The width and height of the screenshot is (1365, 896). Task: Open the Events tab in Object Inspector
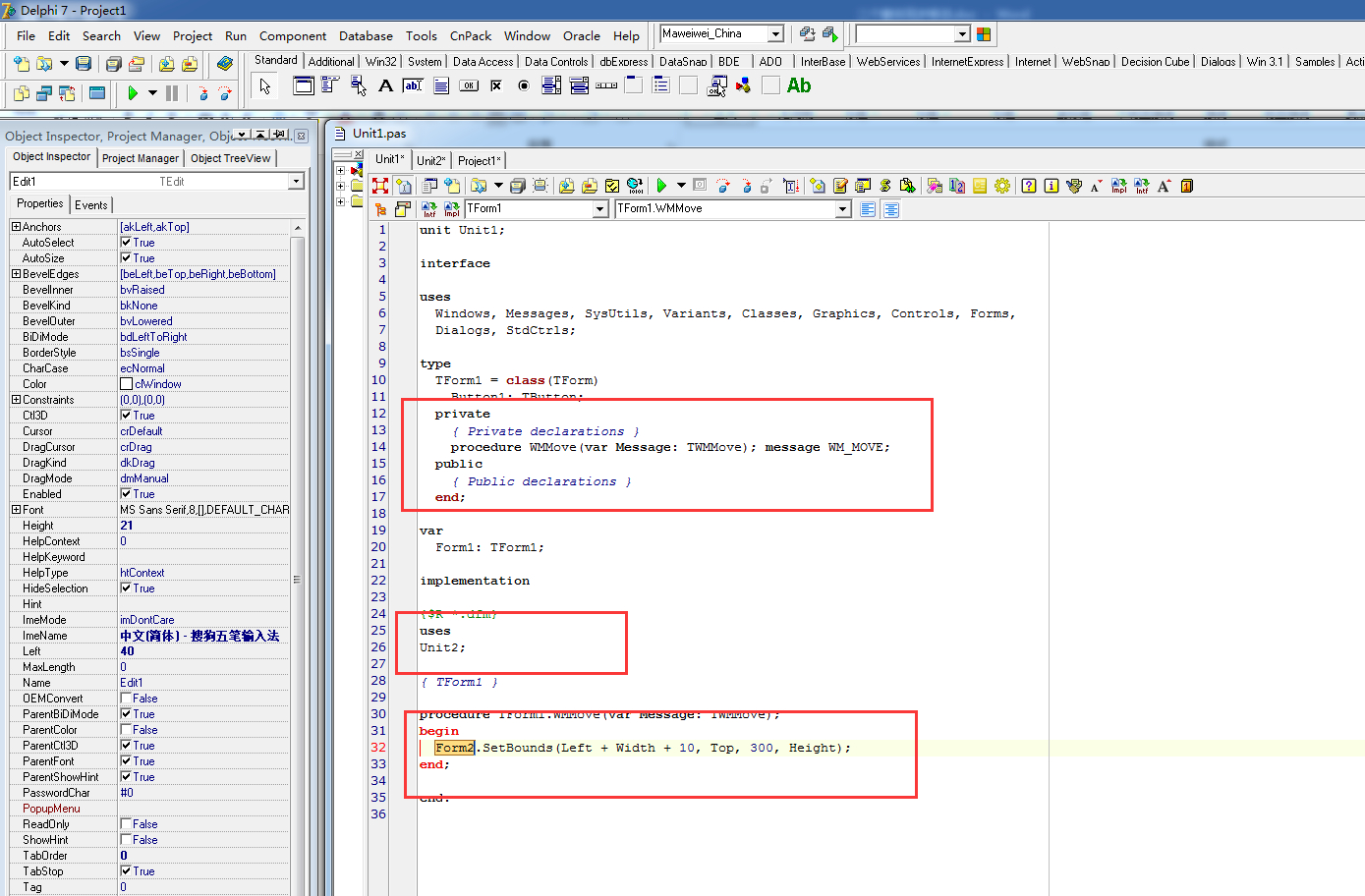(91, 205)
